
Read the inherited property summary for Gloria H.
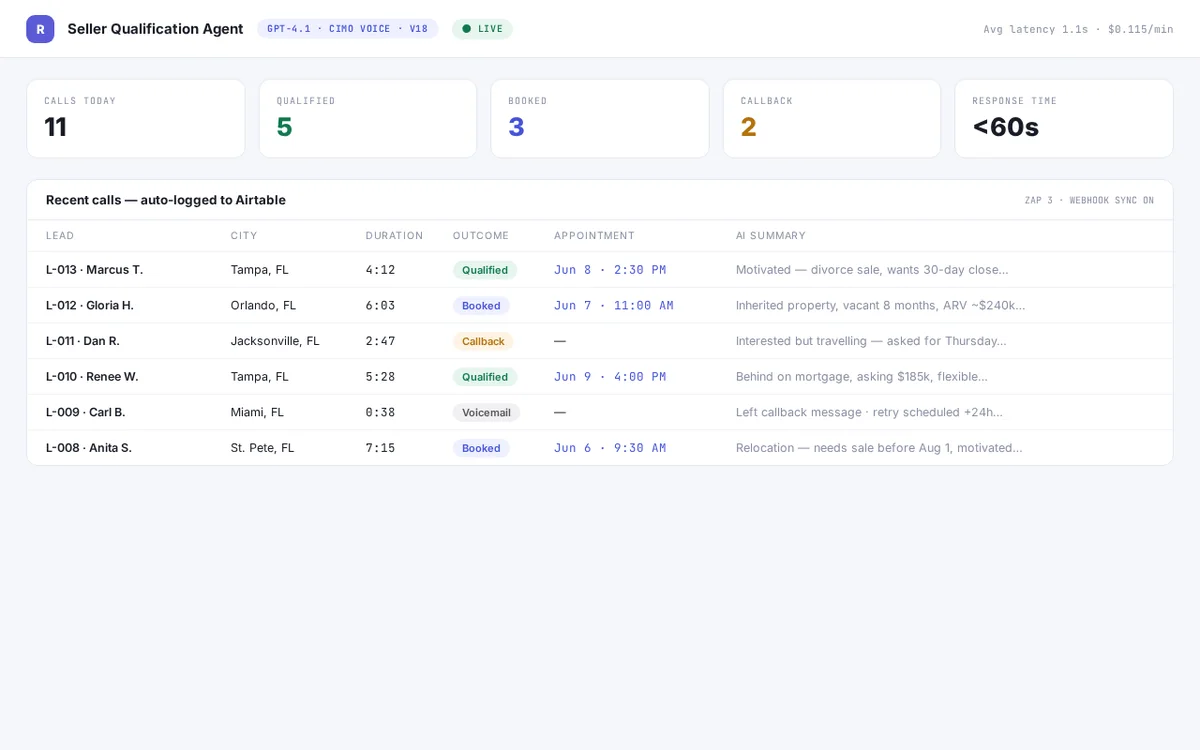point(880,305)
